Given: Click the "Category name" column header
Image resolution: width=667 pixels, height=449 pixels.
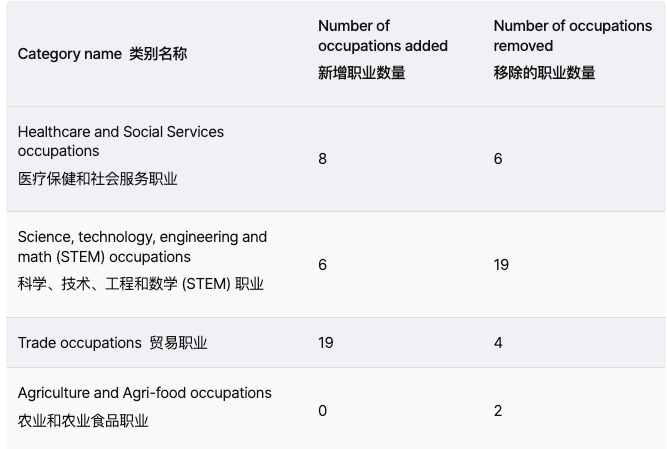Looking at the screenshot, I should pos(68,54).
